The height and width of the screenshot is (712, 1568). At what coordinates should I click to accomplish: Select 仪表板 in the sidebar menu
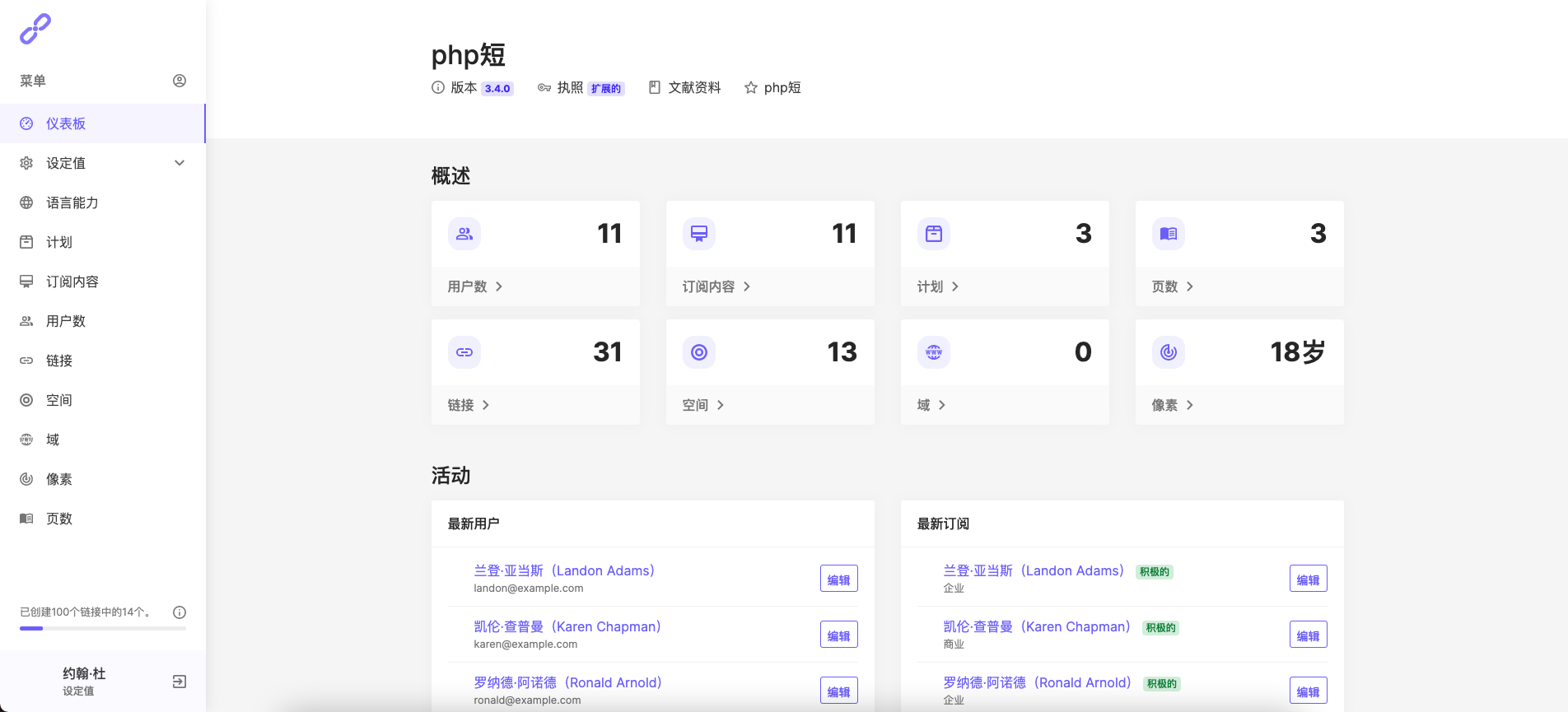(103, 123)
